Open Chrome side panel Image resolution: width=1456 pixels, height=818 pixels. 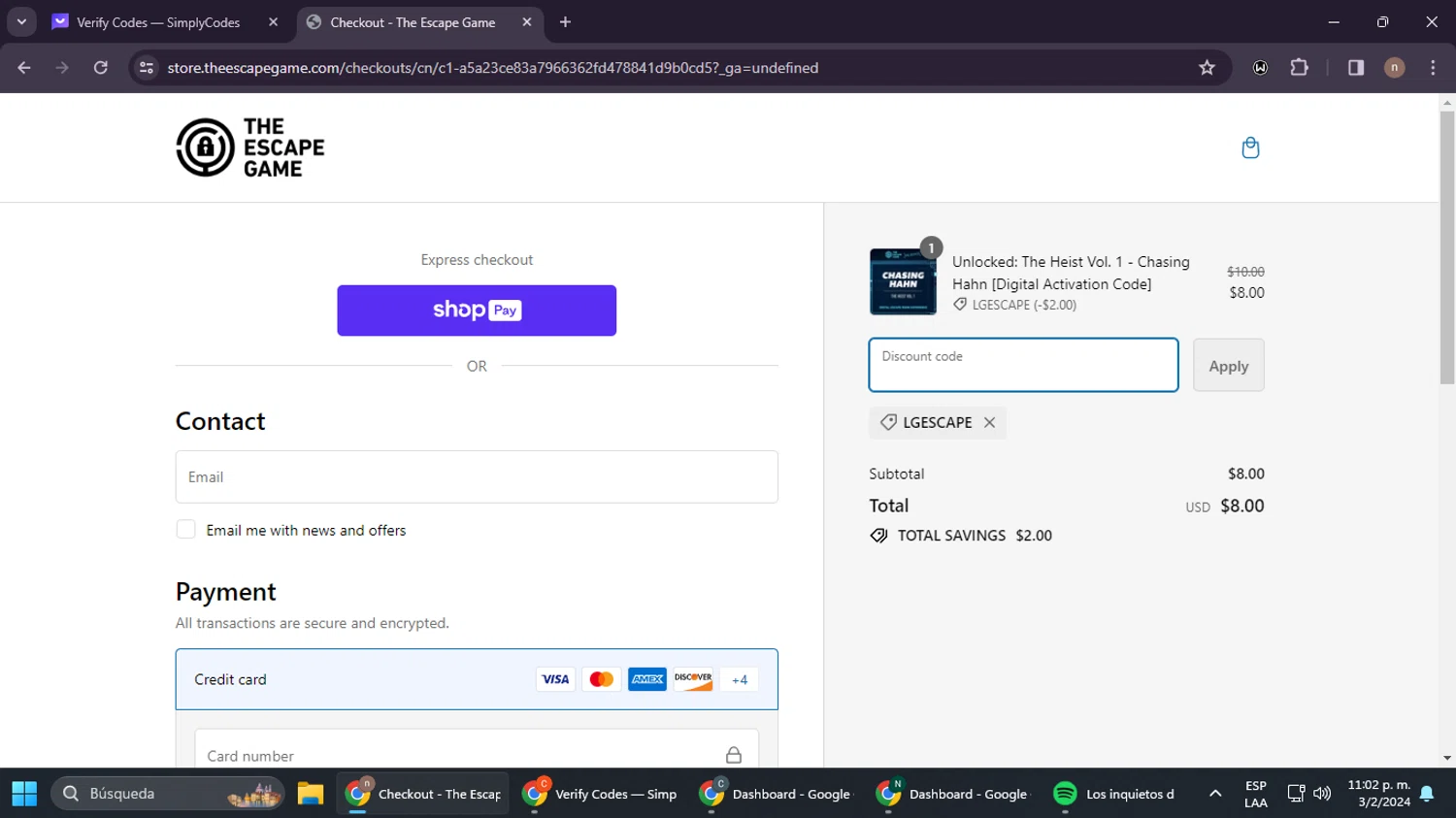(x=1356, y=68)
